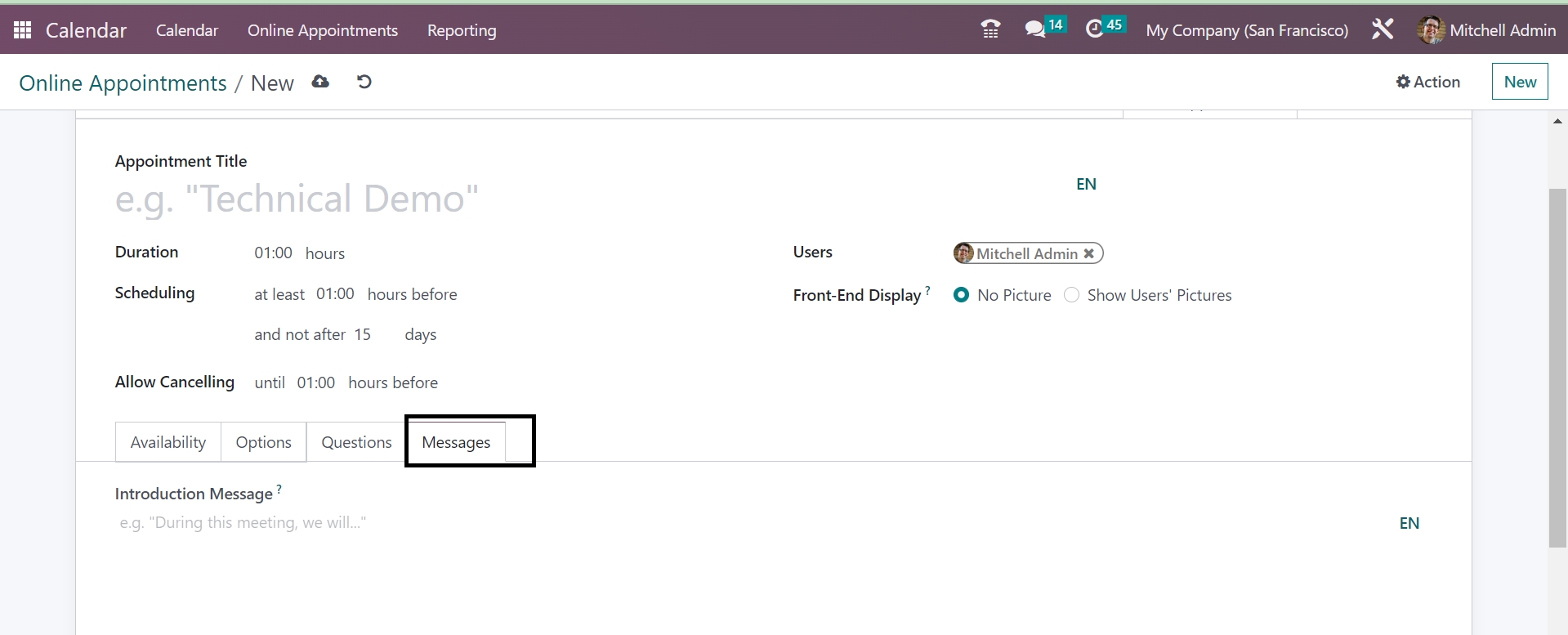Click the vertical scrollbar thumb
Viewport: 1568px width, 635px height.
pos(1557,368)
